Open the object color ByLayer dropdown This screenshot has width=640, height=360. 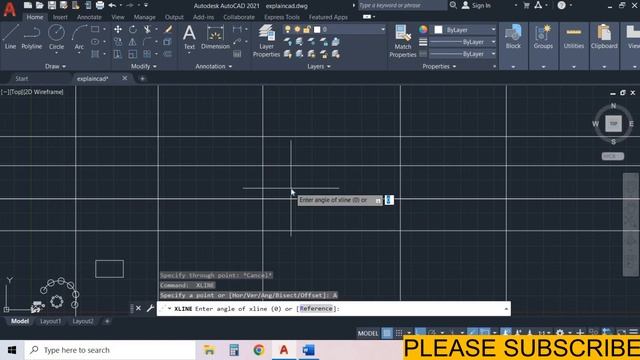(464, 30)
